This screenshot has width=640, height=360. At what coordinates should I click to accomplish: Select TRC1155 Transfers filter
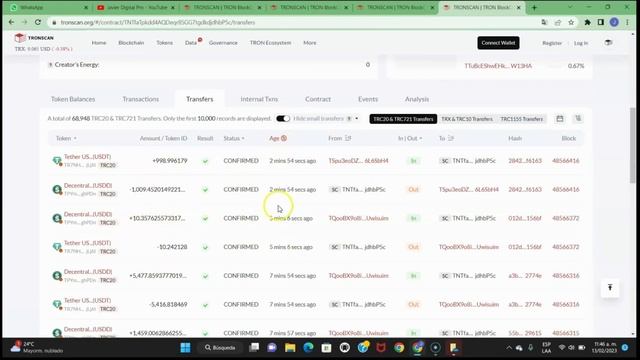pyautogui.click(x=522, y=119)
